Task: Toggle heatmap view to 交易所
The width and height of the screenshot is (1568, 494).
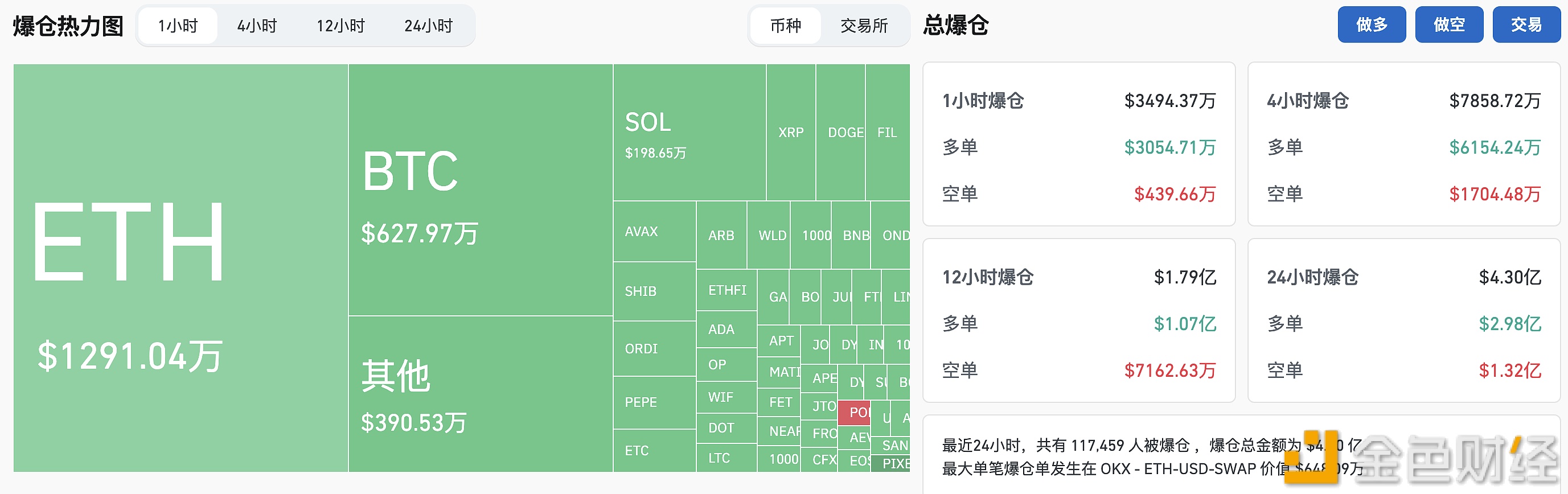Action: coord(864,26)
